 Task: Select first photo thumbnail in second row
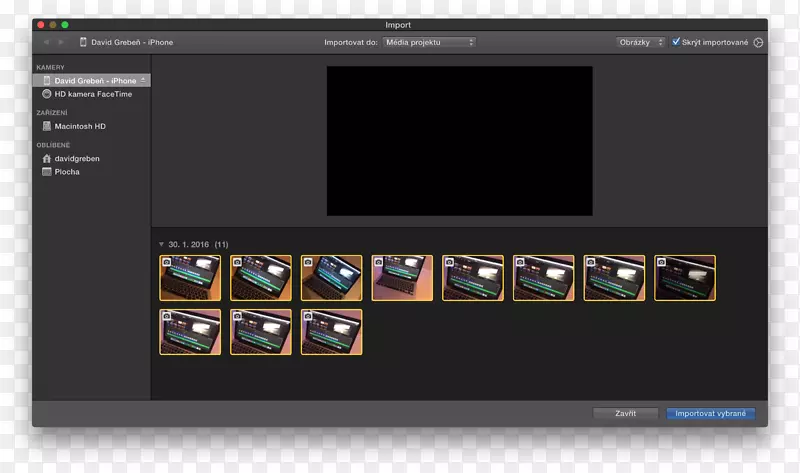190,332
